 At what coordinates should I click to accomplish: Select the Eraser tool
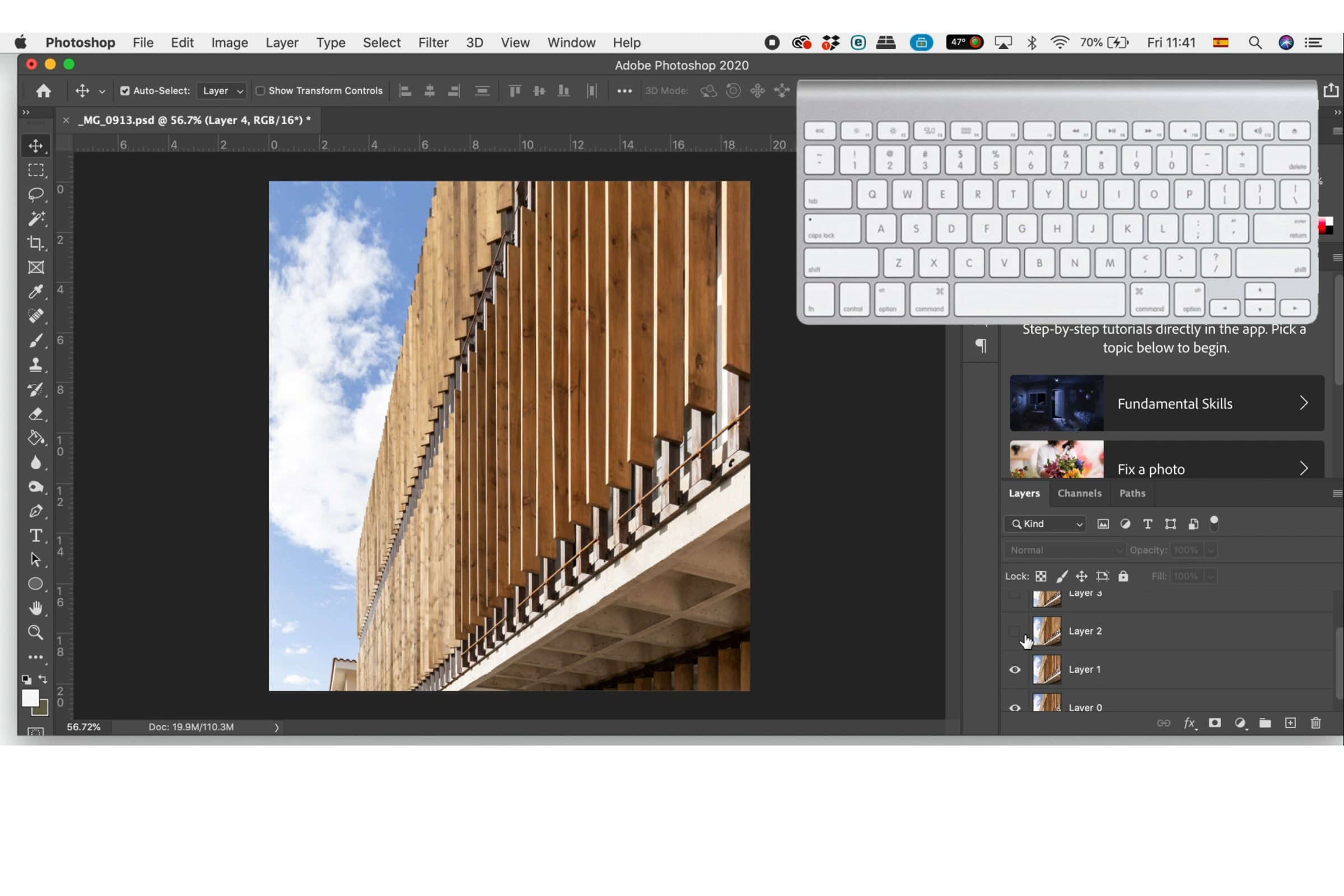point(36,414)
